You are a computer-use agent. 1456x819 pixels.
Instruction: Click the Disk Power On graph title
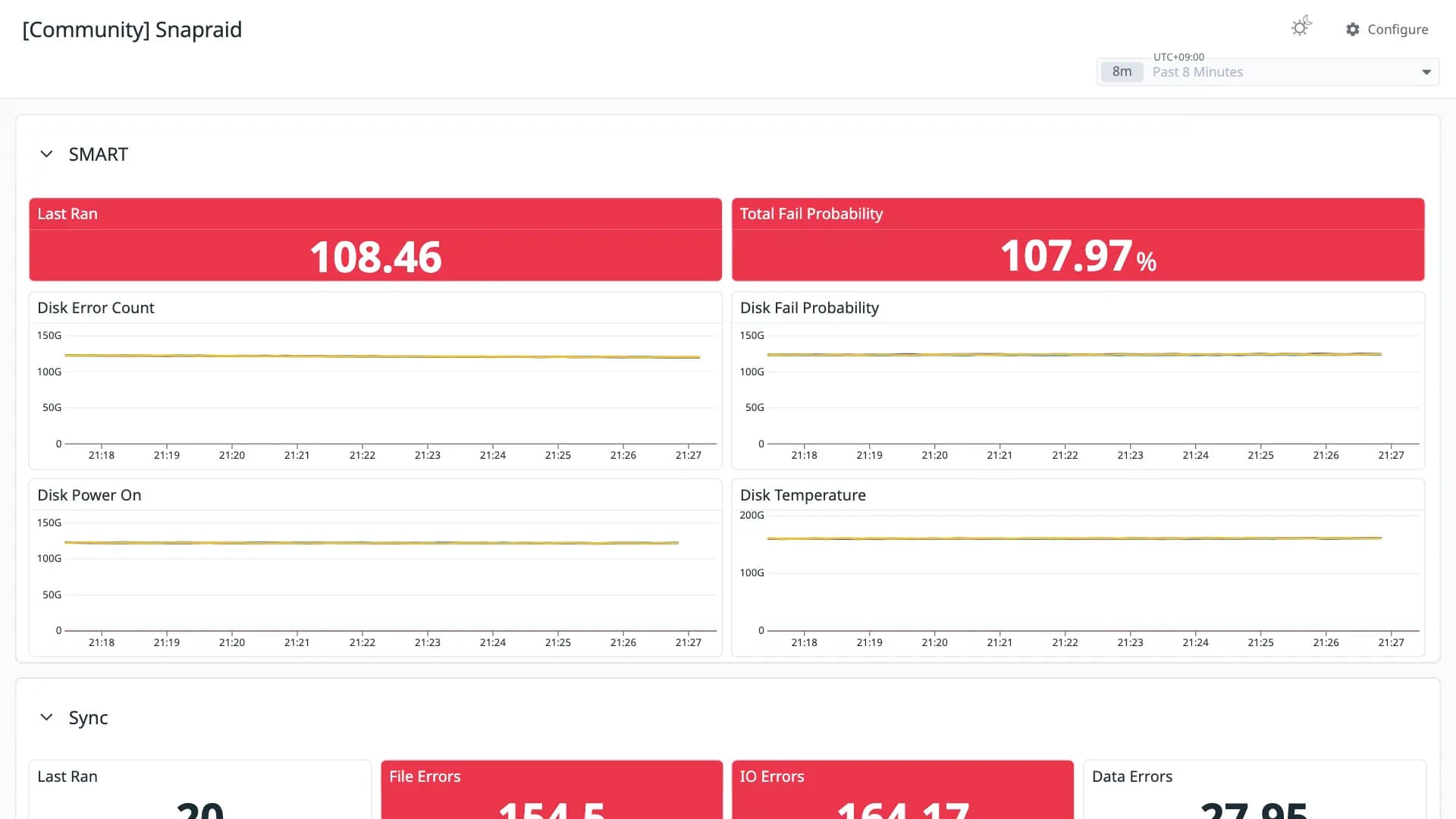[x=89, y=495]
